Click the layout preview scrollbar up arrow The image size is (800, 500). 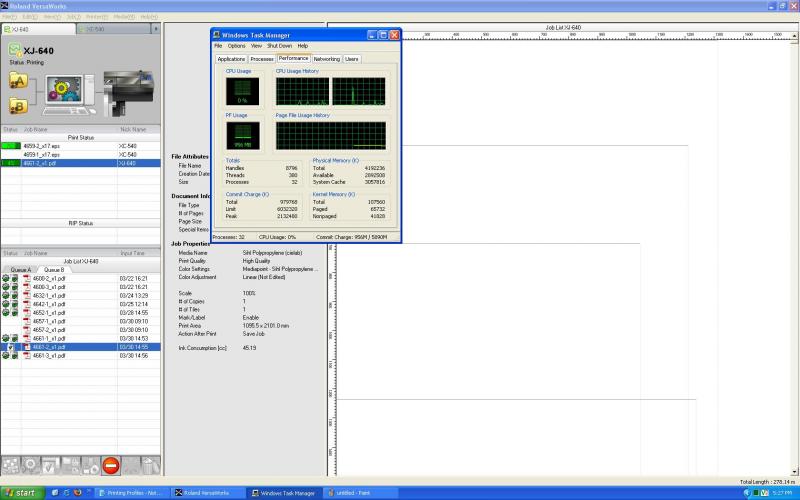[x=794, y=35]
